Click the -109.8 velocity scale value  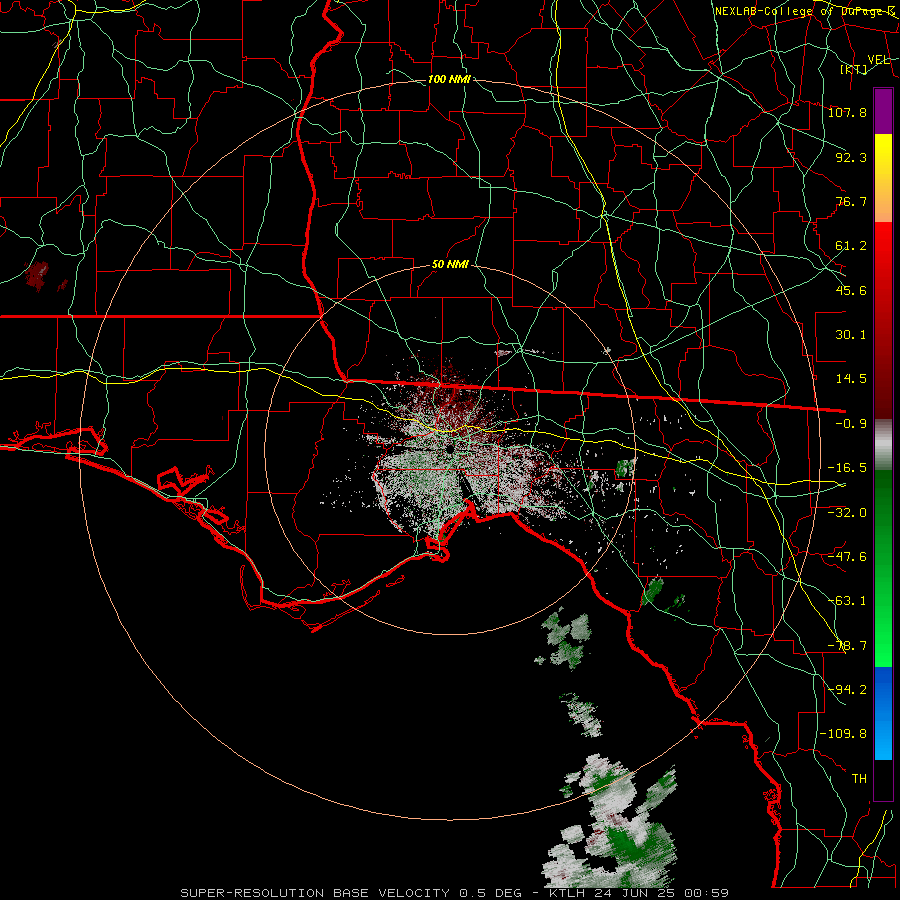[843, 734]
